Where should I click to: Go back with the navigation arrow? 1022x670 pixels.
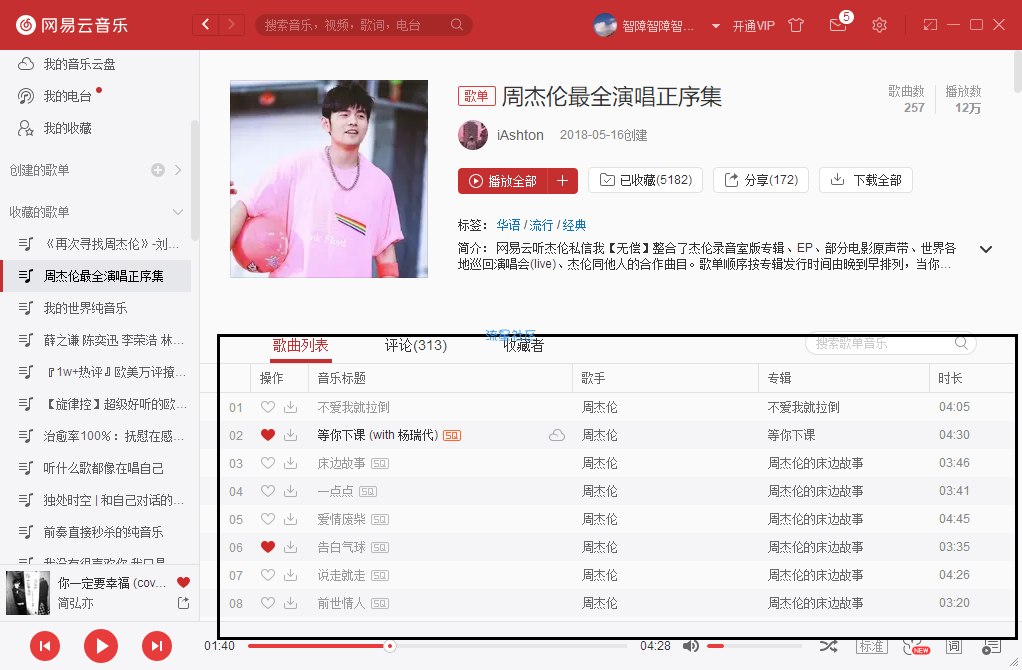tap(205, 25)
